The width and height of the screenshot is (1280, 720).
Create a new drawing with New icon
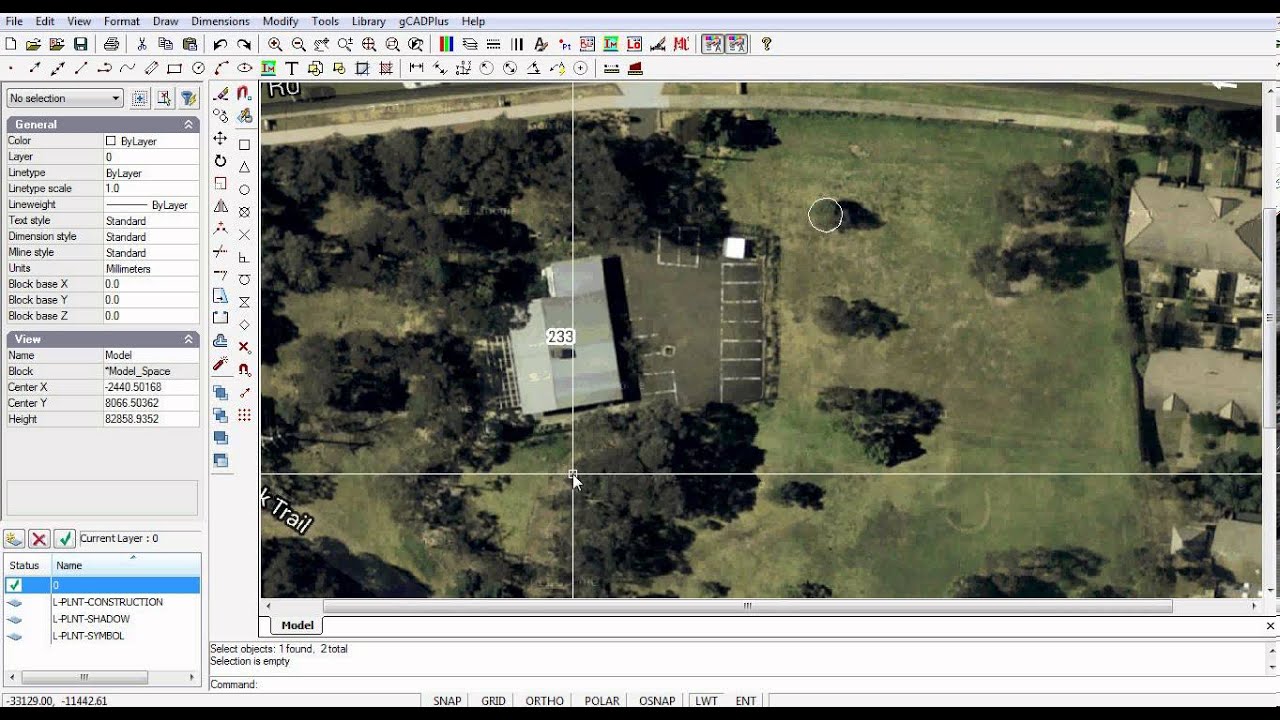[11, 44]
